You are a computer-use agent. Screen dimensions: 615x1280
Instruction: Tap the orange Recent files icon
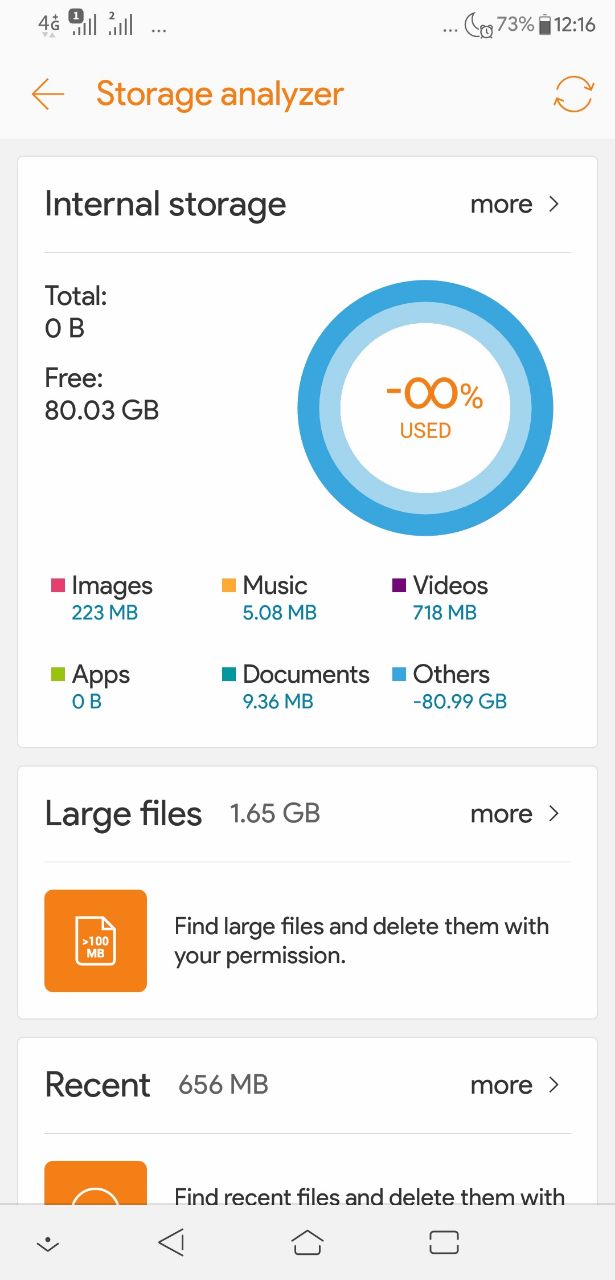point(96,1183)
